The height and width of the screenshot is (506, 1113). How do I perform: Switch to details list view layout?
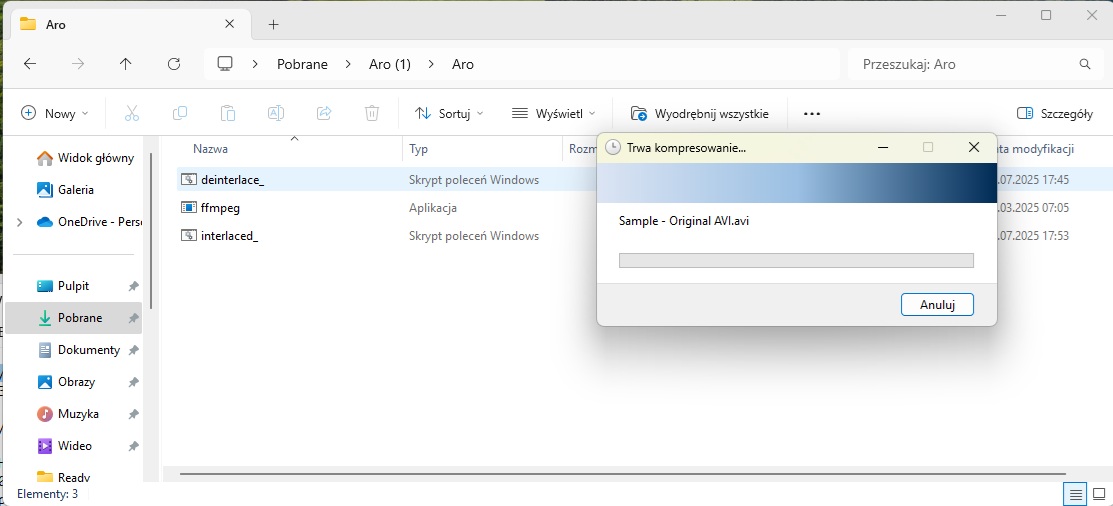(x=1076, y=494)
